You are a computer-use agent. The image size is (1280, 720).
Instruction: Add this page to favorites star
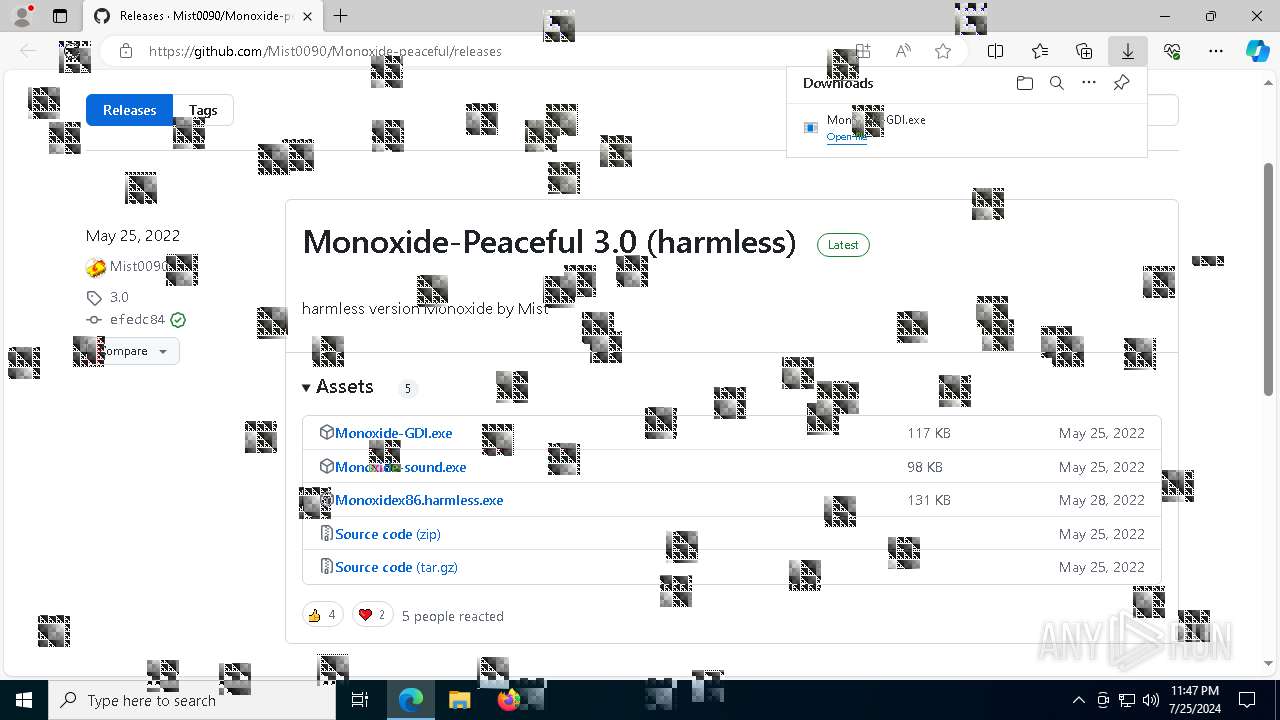(x=942, y=51)
